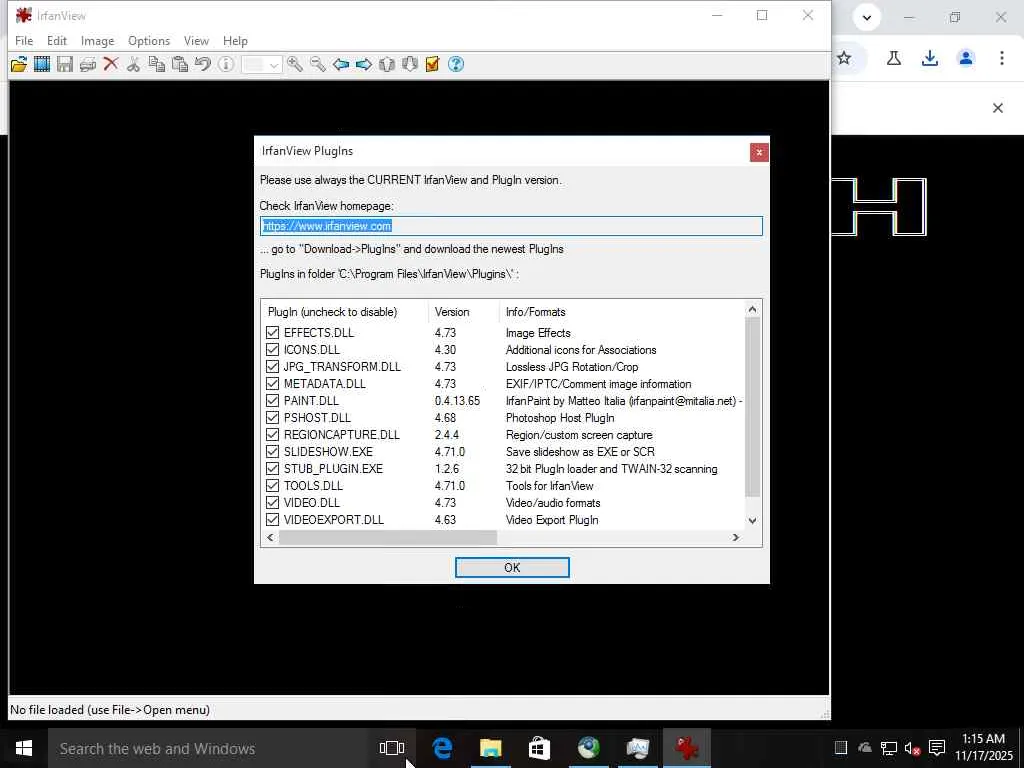Open the browser tab search chevron
Viewport: 1024px width, 768px height.
(867, 18)
